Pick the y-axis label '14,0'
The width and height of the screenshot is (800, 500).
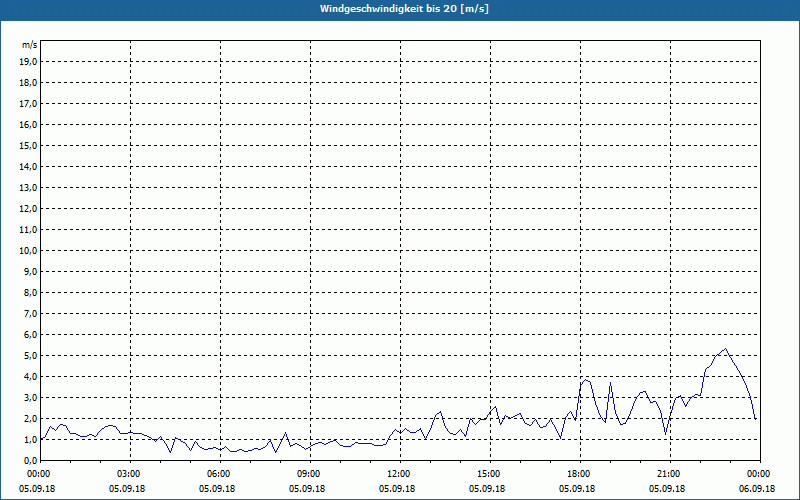click(28, 166)
